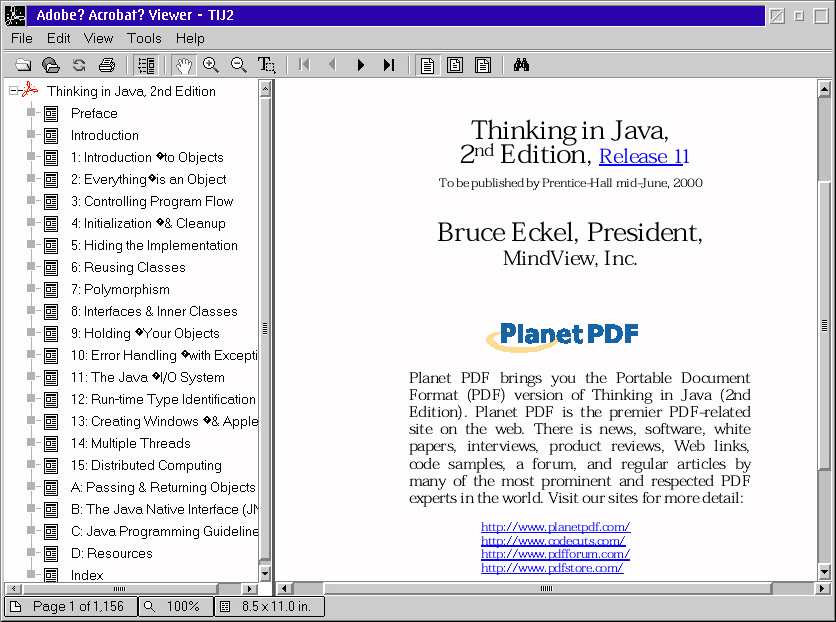Click the Acrobat PDF icon beside book title
Viewport: 836px width, 622px height.
(x=30, y=90)
